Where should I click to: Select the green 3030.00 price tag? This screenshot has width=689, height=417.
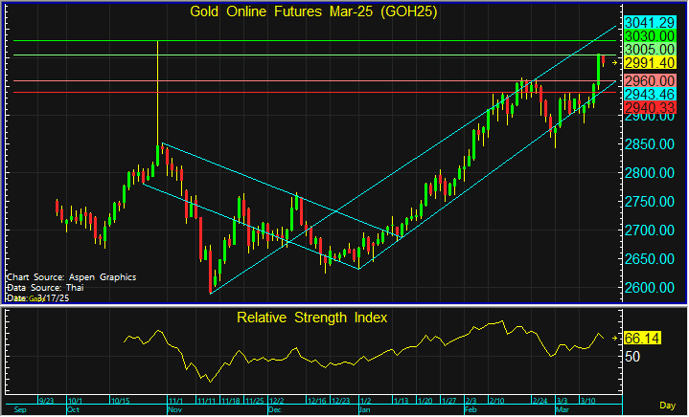tap(649, 35)
